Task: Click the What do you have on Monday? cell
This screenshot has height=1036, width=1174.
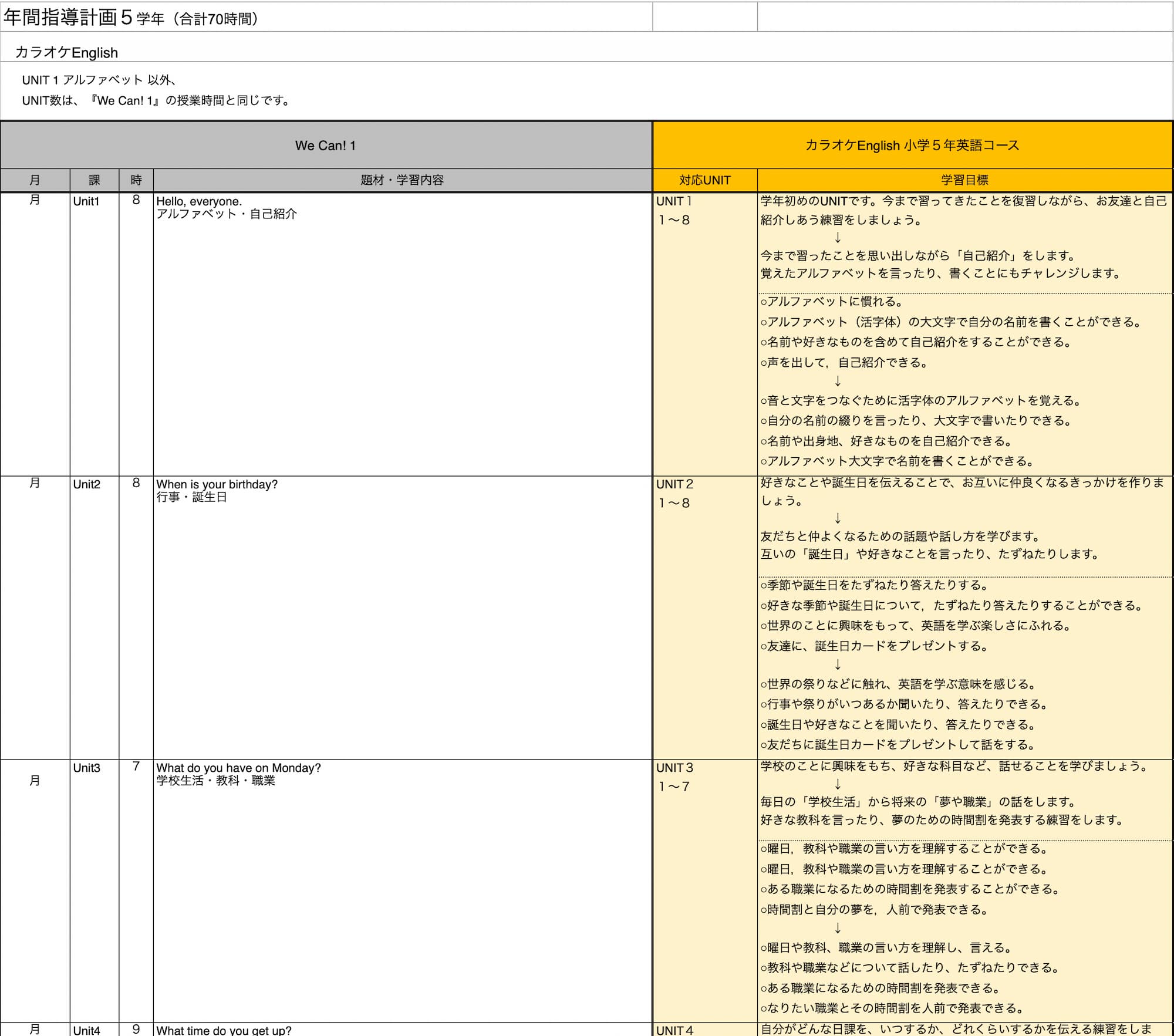Action: click(403, 891)
